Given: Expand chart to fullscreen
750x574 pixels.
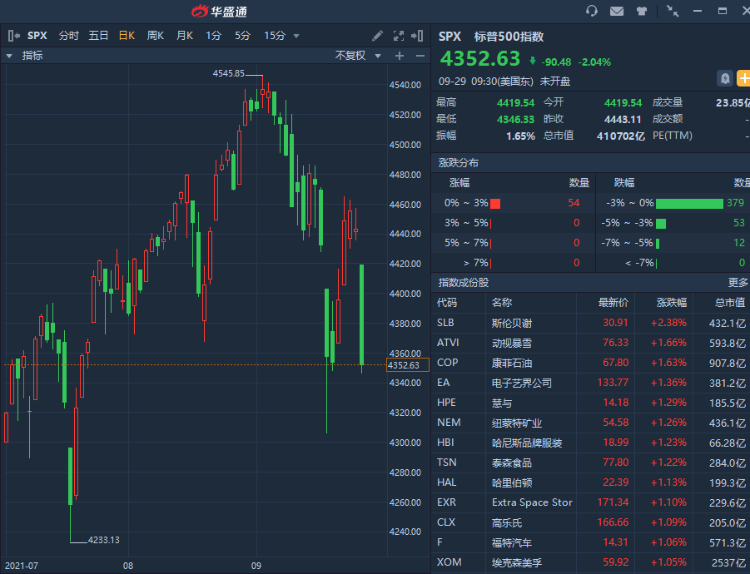Looking at the screenshot, I should coord(399,35).
